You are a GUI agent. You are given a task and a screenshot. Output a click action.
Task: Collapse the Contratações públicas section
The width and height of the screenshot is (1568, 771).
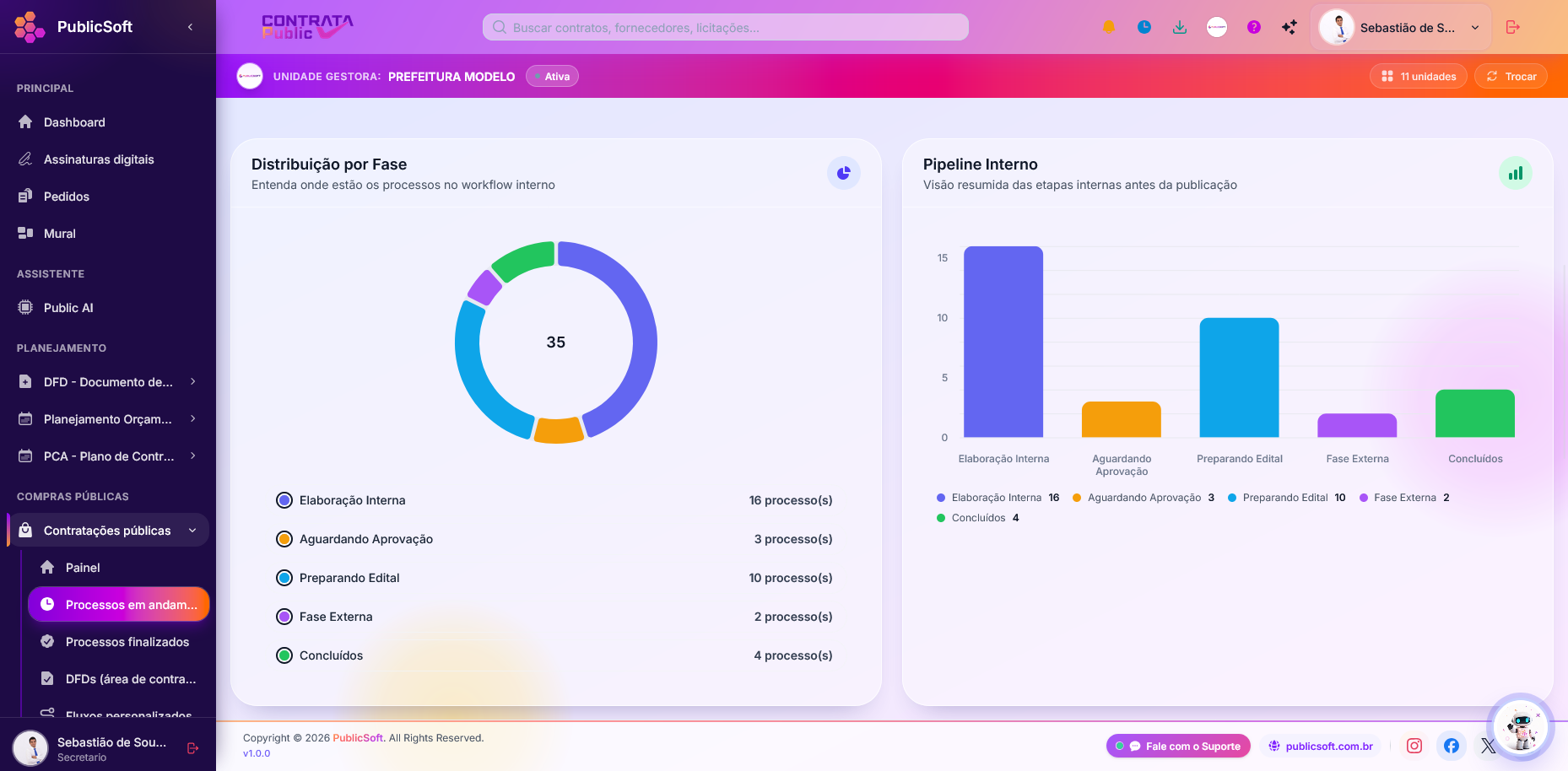tap(108, 531)
